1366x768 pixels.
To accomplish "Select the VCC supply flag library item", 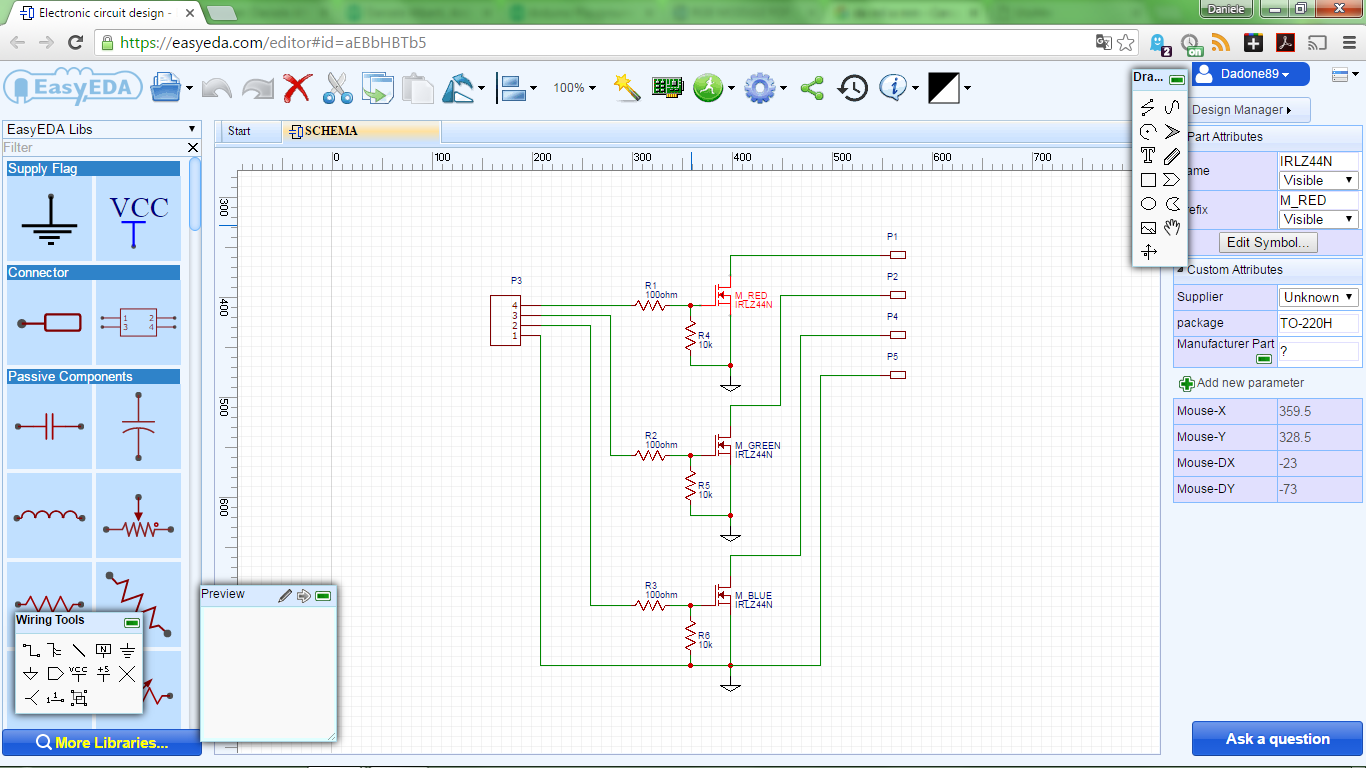I will [x=138, y=219].
